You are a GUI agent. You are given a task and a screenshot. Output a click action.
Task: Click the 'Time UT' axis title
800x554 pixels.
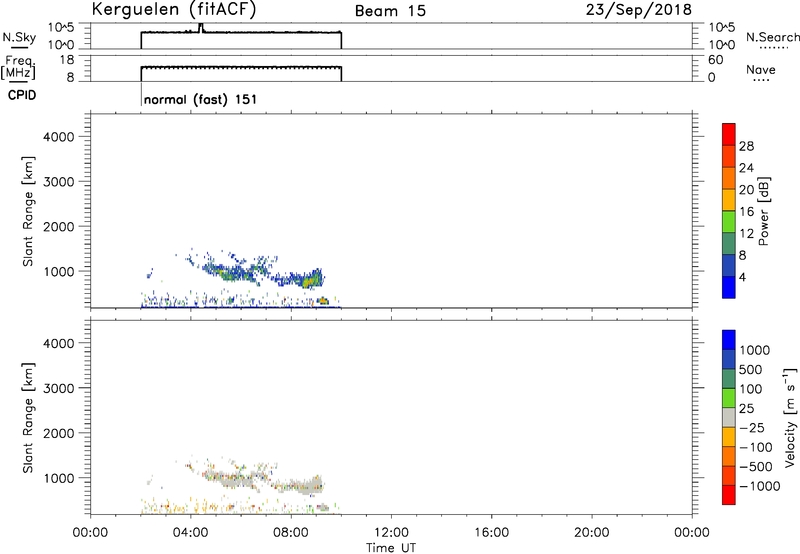click(x=391, y=547)
